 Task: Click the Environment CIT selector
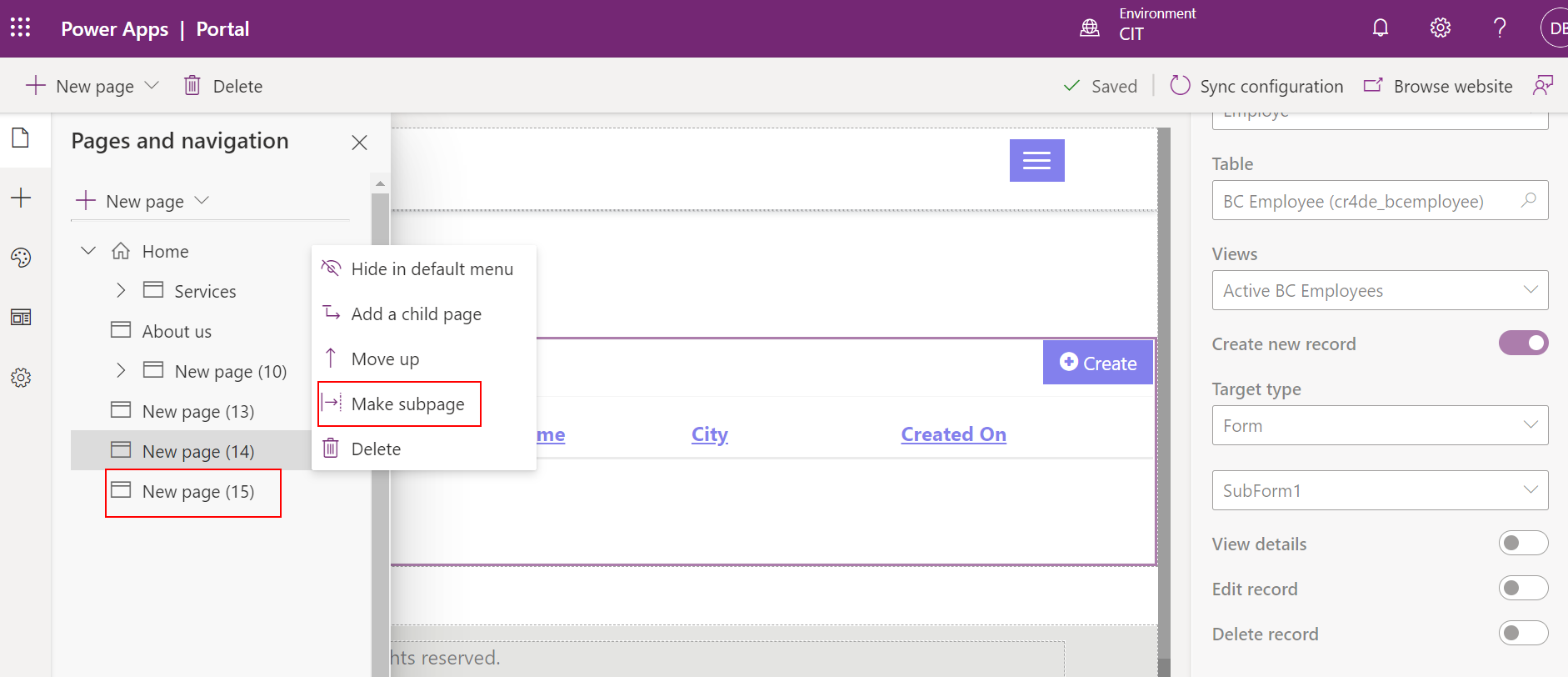[1138, 24]
